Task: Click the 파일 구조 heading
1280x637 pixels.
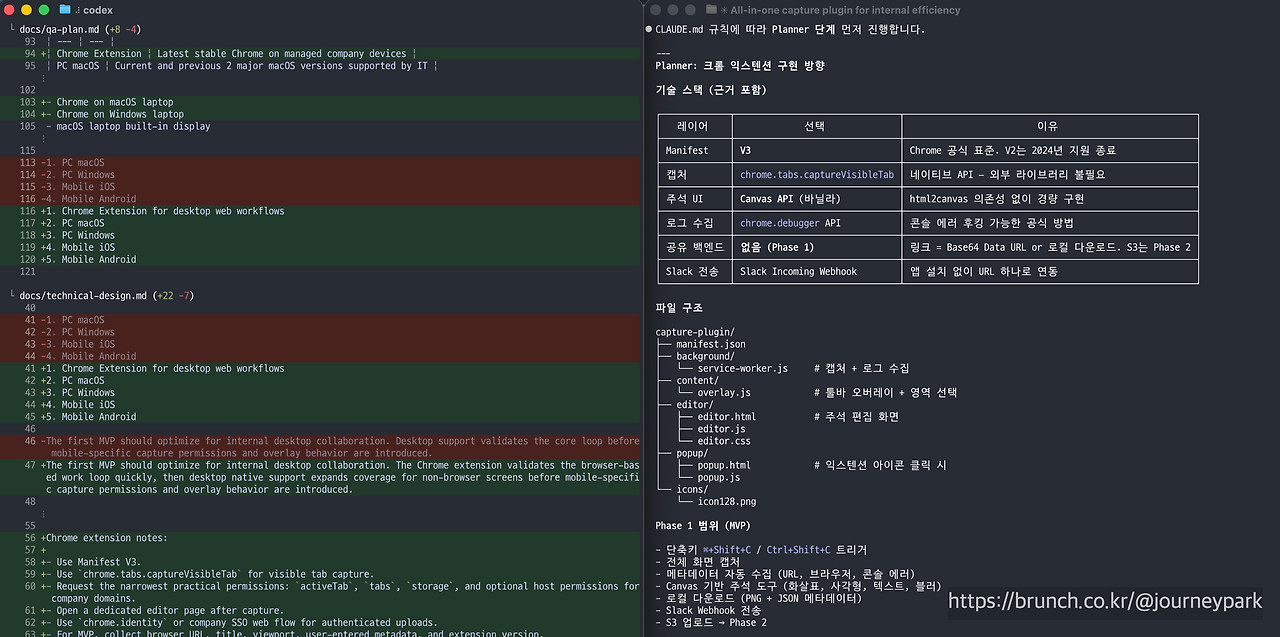Action: 679,308
